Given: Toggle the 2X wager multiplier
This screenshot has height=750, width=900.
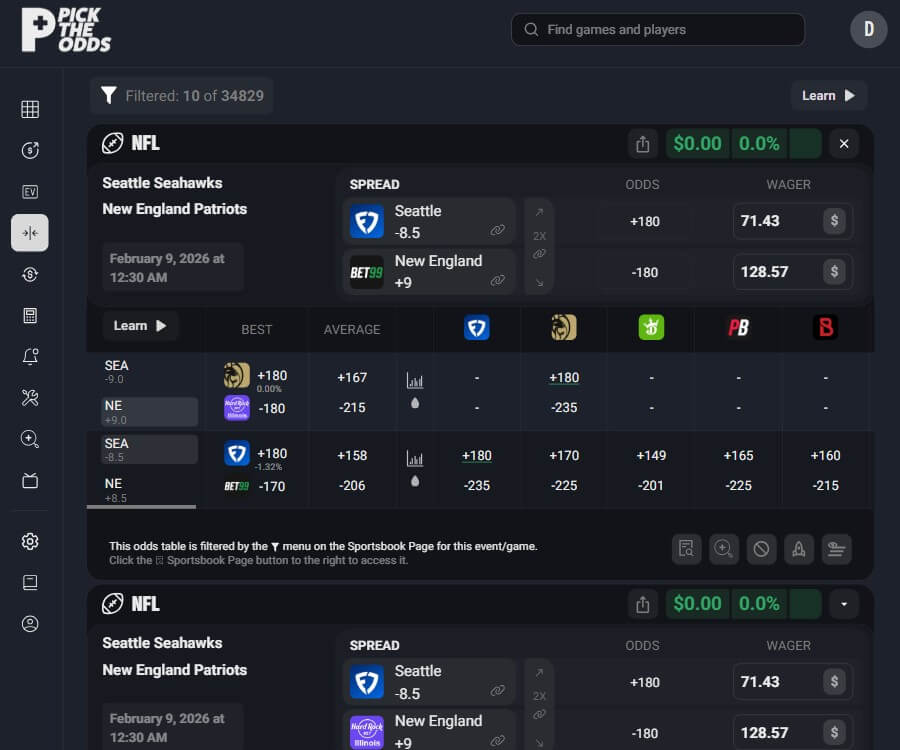Looking at the screenshot, I should tap(539, 235).
